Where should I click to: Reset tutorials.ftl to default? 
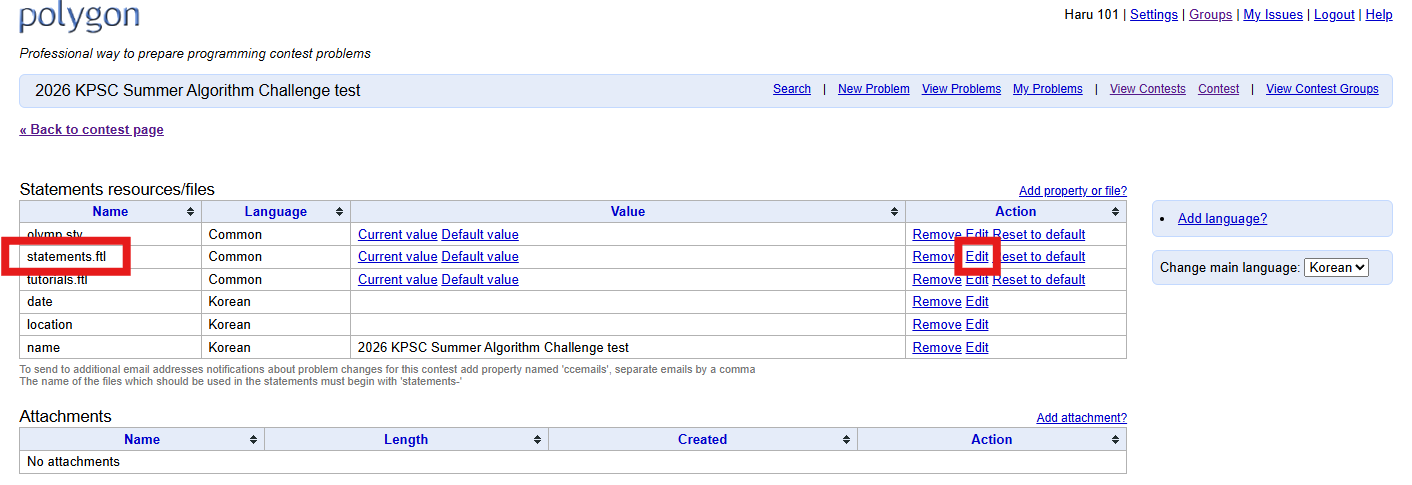click(1039, 280)
